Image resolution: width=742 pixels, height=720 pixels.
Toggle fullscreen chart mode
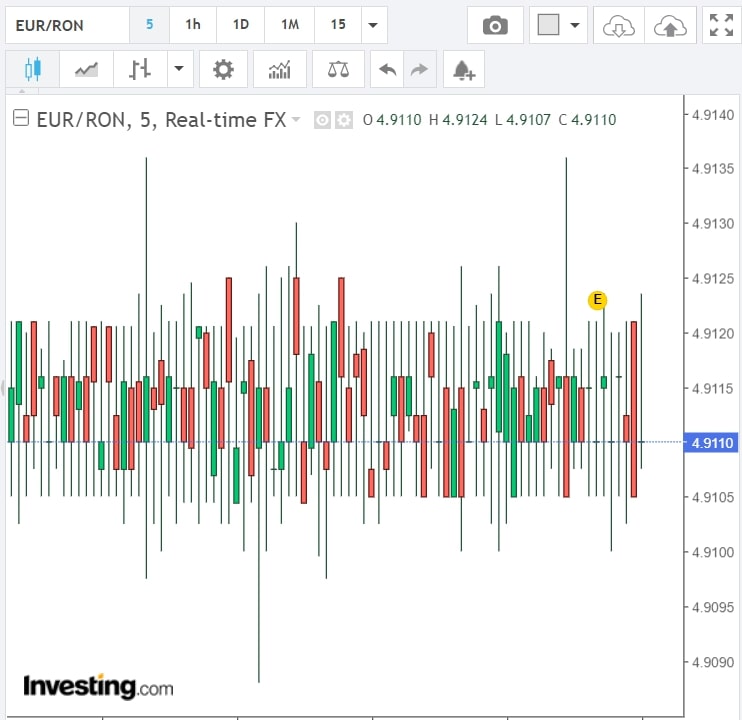point(720,26)
